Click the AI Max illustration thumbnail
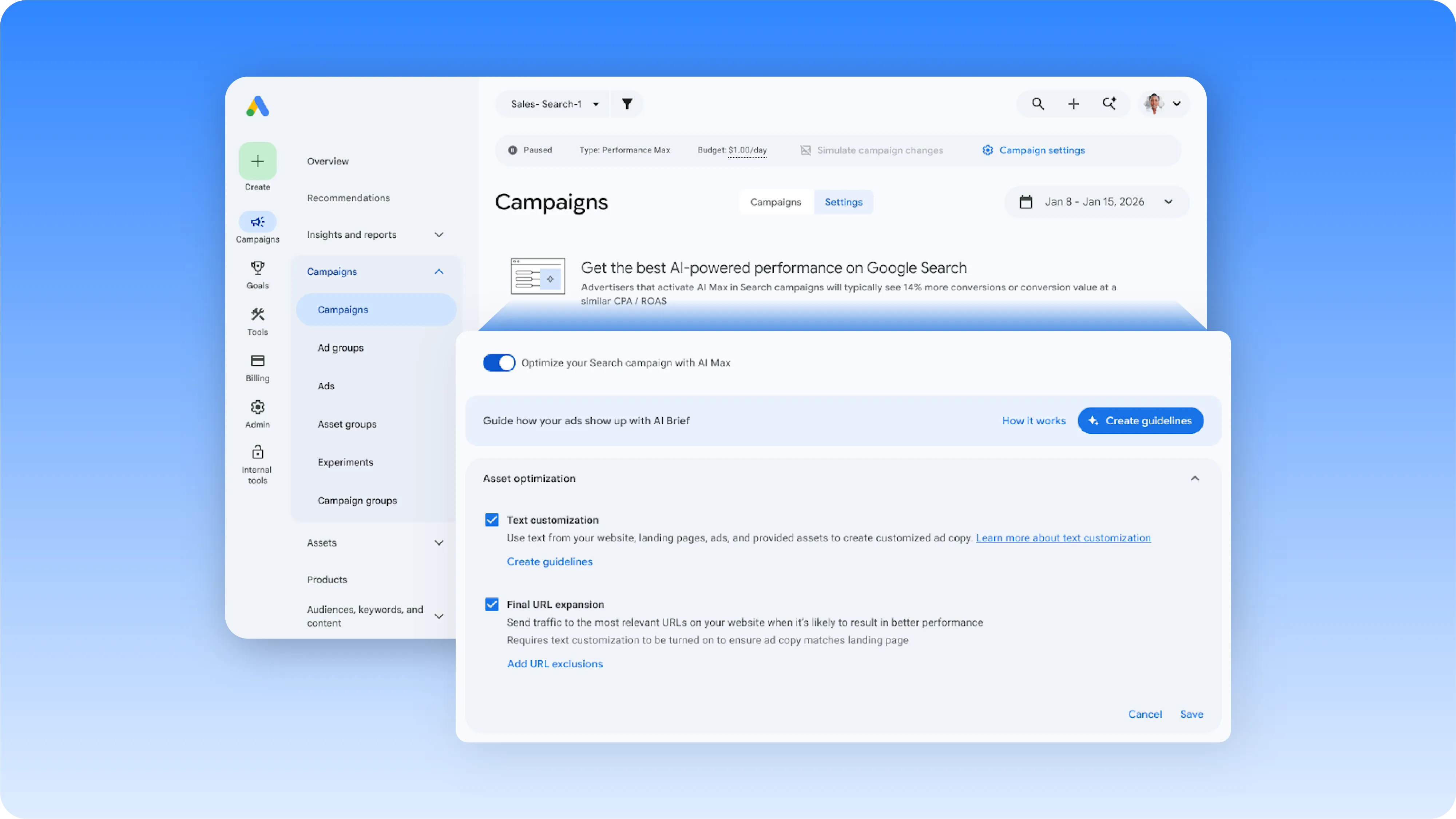 pyautogui.click(x=537, y=276)
